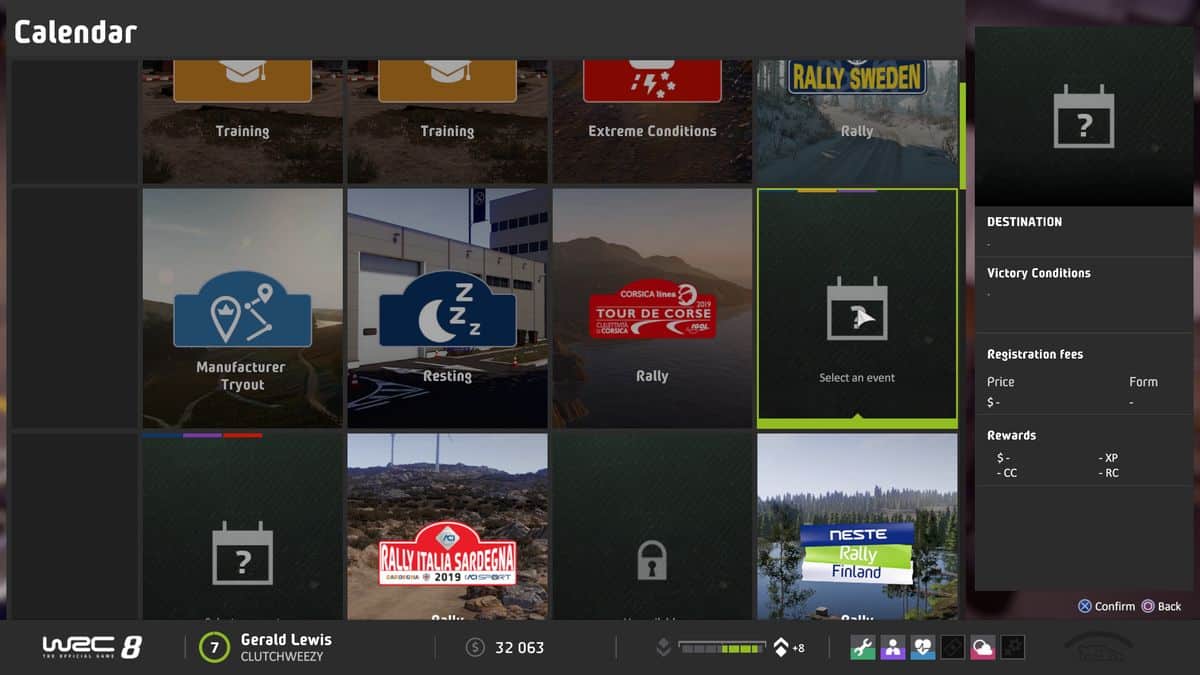Confirm the selected calendar event
Viewport: 1200px width, 675px height.
click(1106, 606)
